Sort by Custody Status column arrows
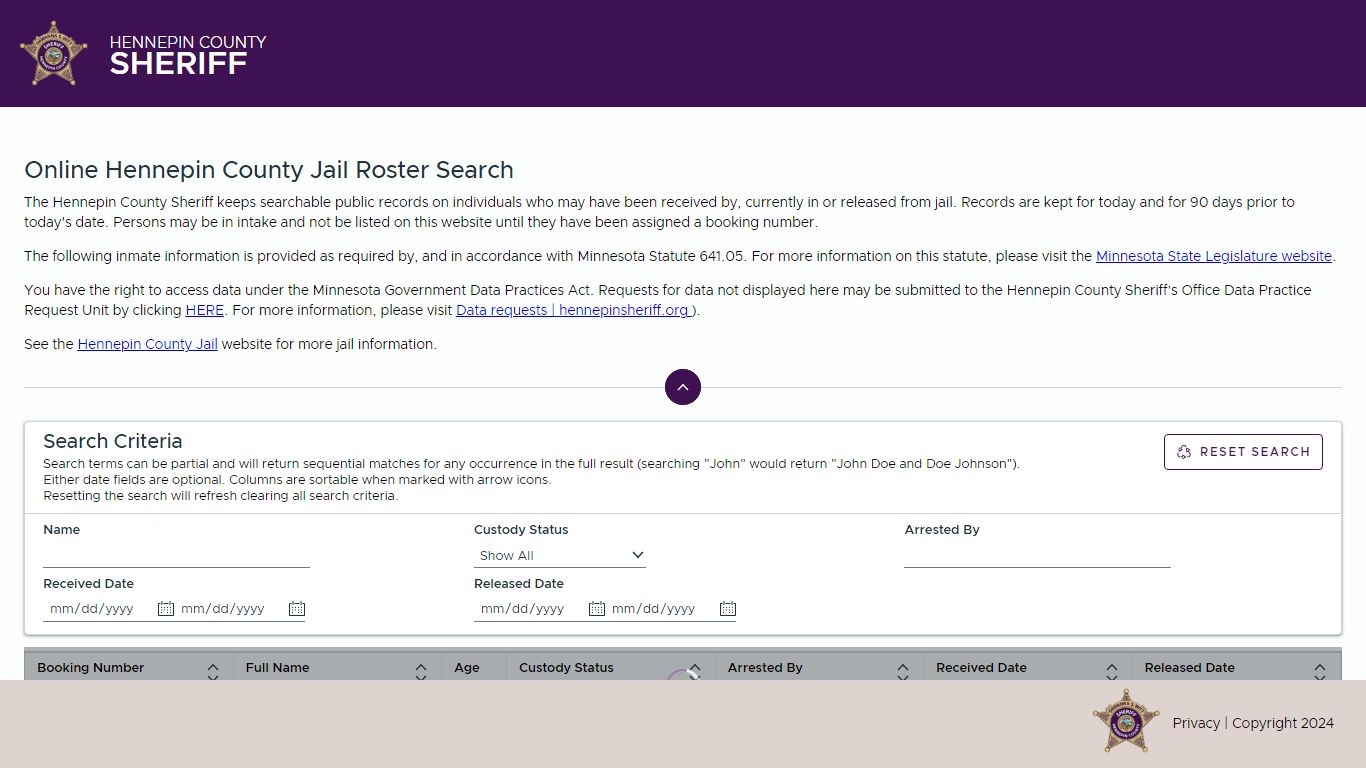The width and height of the screenshot is (1366, 768). pos(695,670)
